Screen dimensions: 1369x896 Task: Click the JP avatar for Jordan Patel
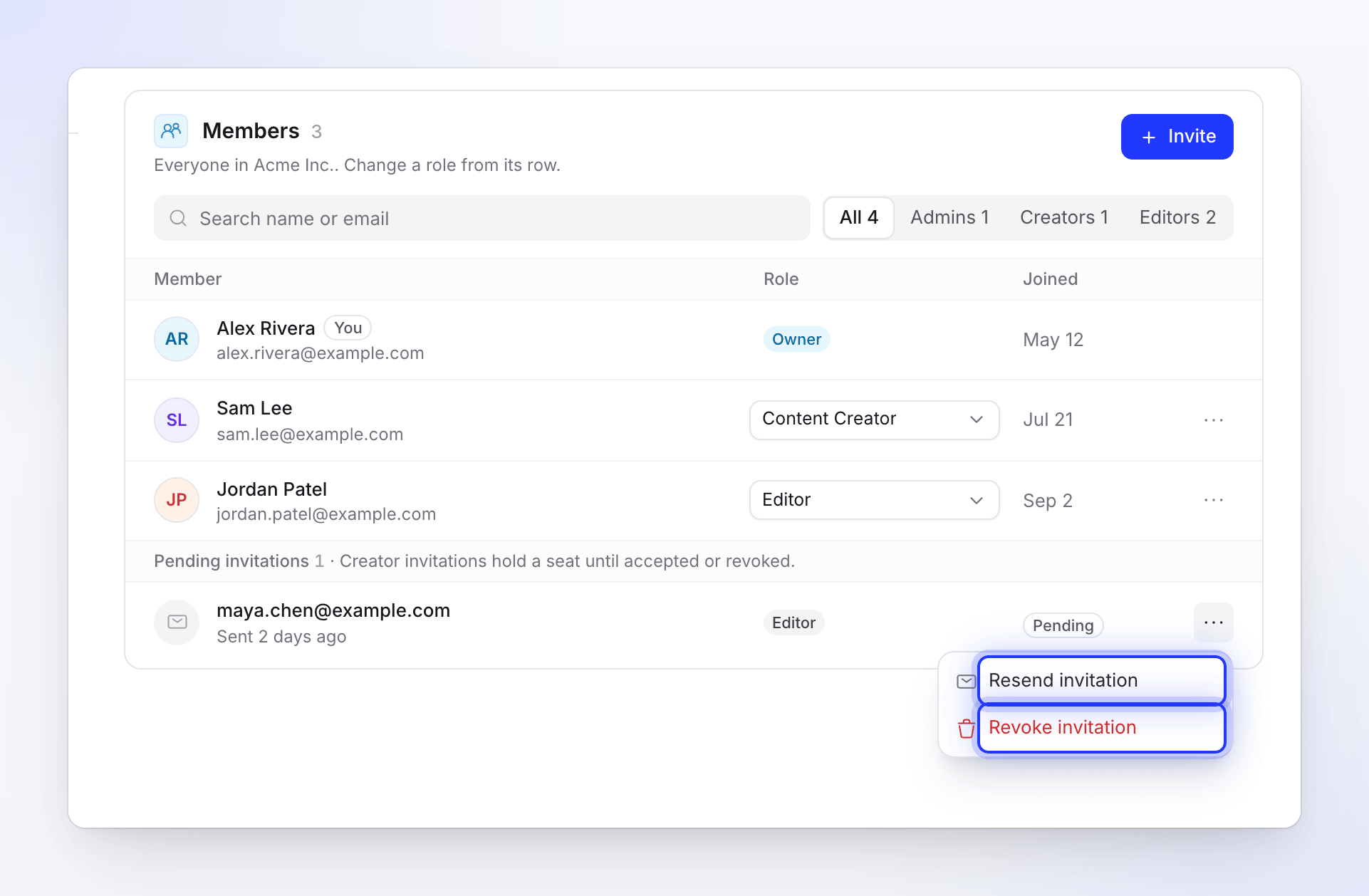[177, 500]
